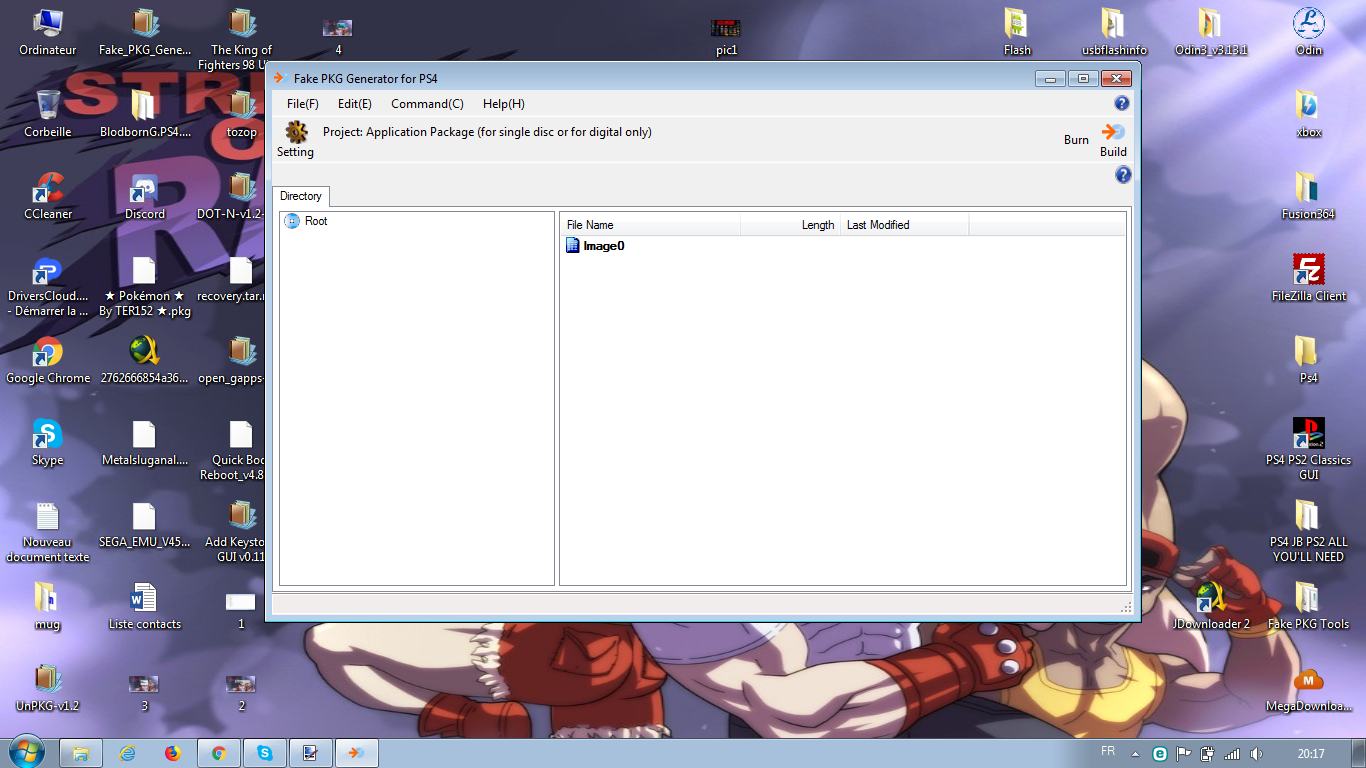Select the FileZilla Client shortcut
This screenshot has height=768, width=1366.
click(x=1308, y=278)
